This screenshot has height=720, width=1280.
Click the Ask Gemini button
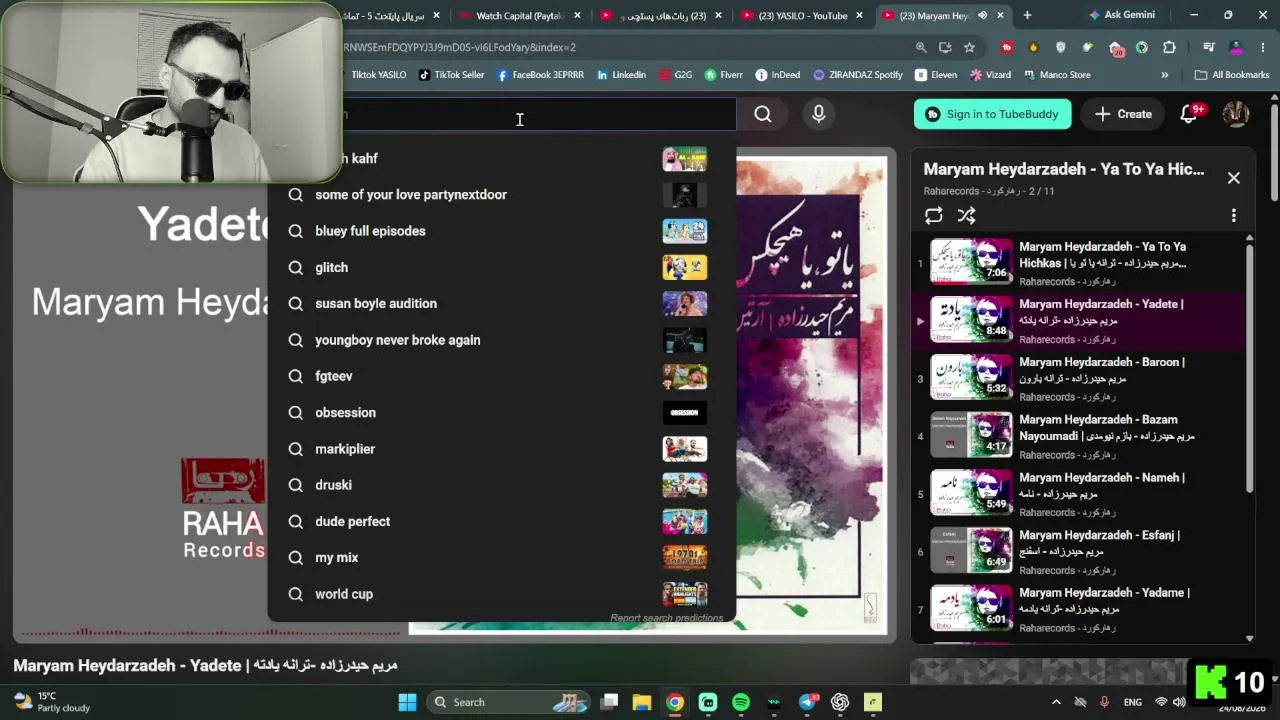point(1120,15)
